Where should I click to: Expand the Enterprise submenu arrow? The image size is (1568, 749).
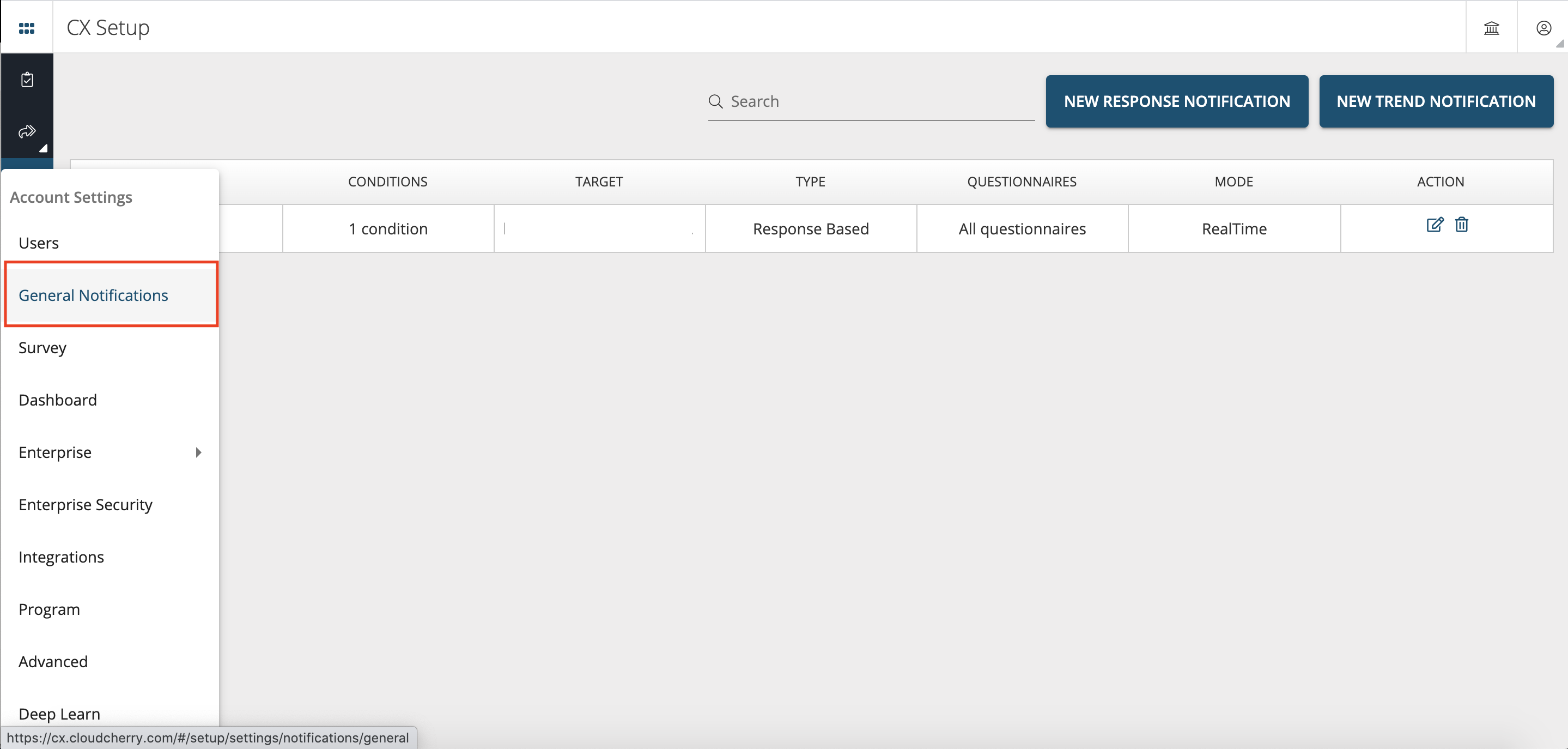[x=198, y=452]
